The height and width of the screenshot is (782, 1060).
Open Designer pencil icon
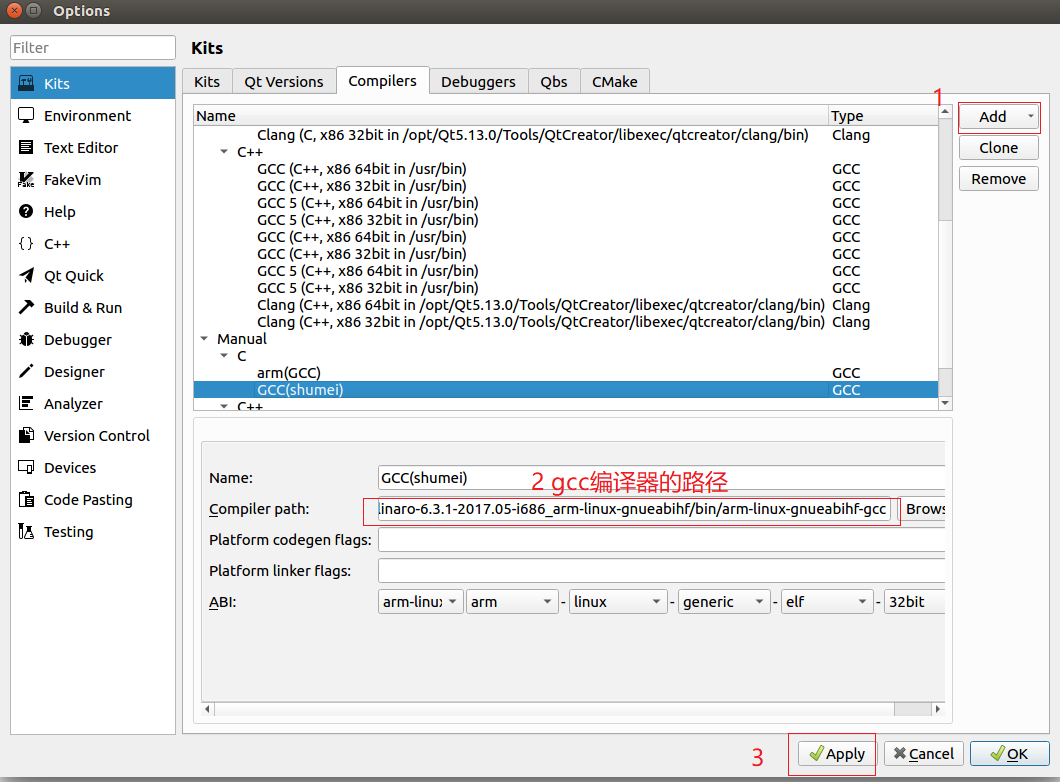pos(26,372)
